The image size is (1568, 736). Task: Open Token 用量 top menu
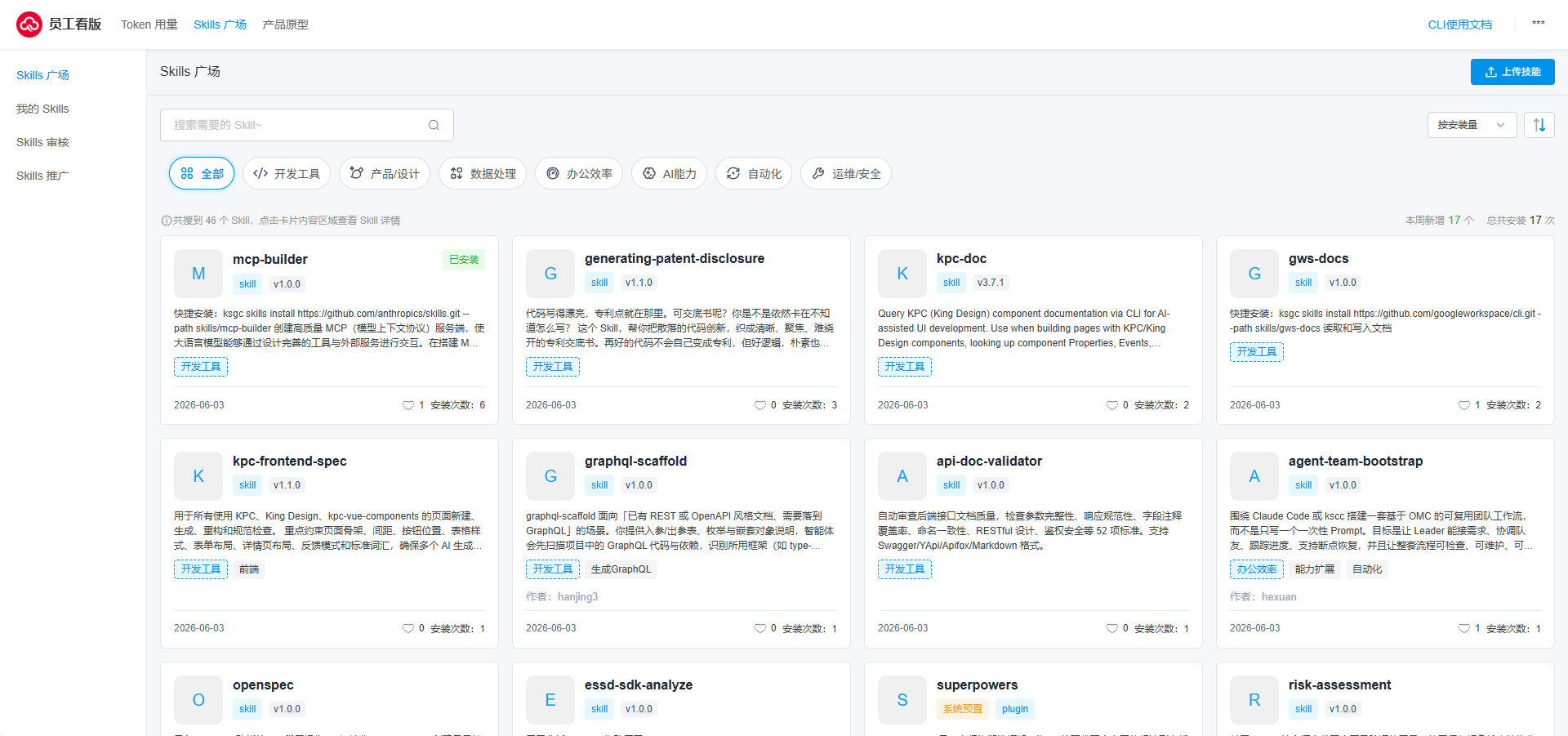(x=149, y=25)
